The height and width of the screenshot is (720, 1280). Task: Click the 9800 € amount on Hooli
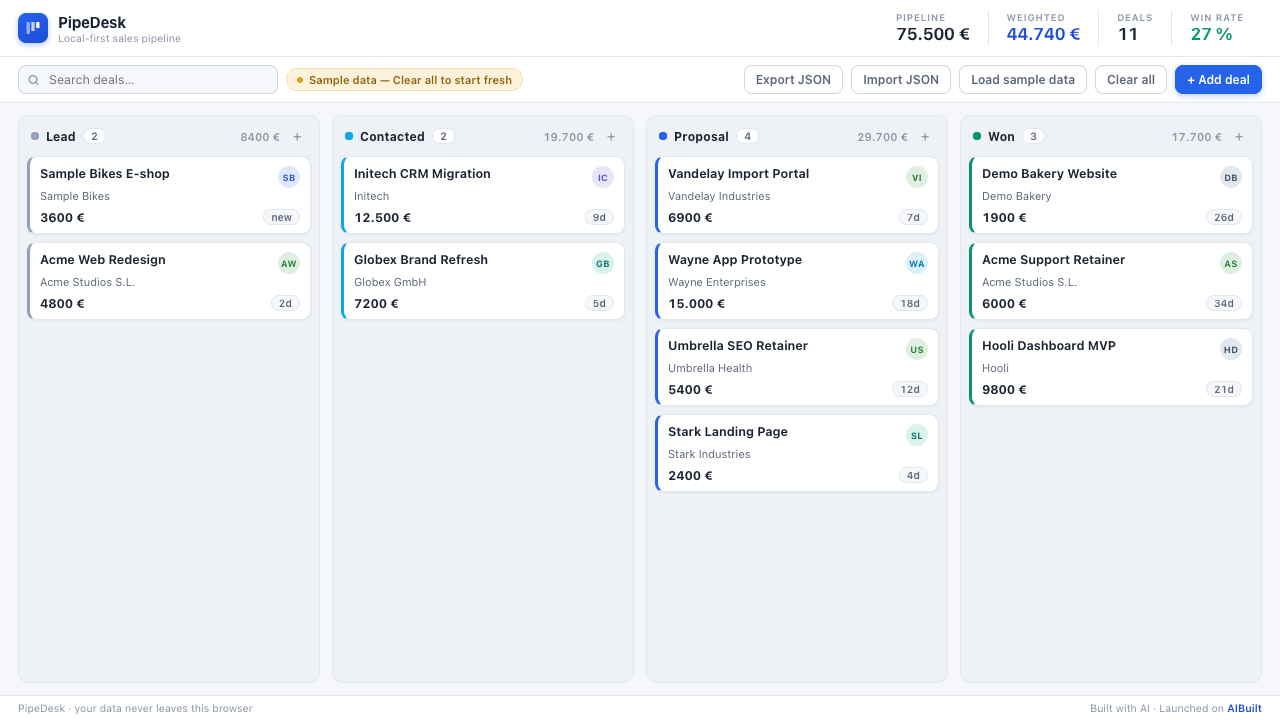1004,389
